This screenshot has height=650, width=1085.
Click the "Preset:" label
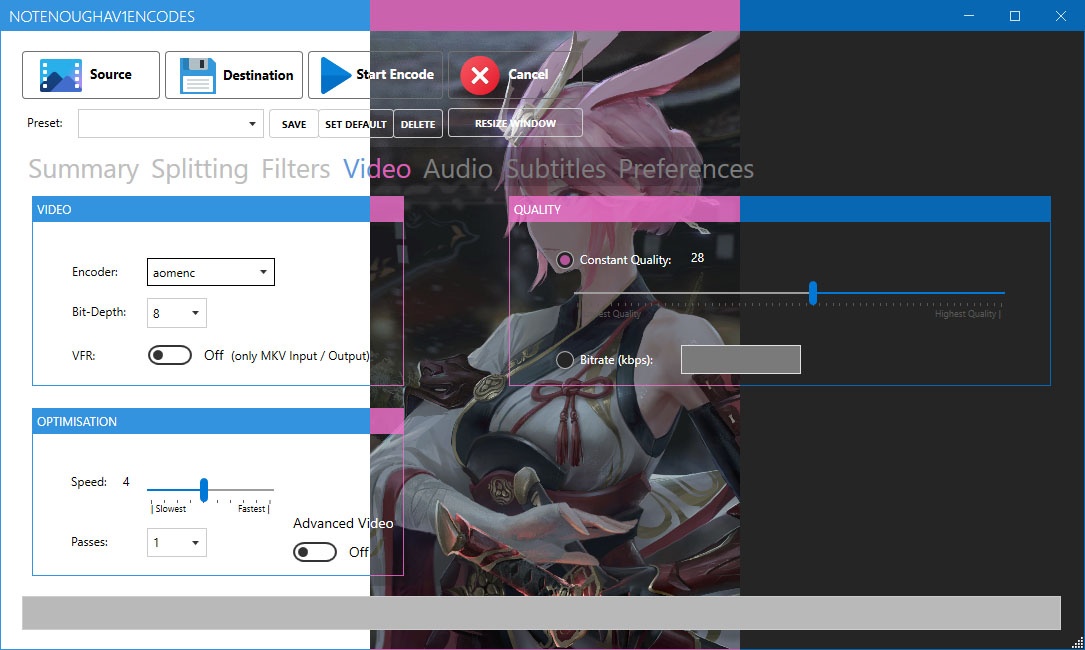[45, 123]
